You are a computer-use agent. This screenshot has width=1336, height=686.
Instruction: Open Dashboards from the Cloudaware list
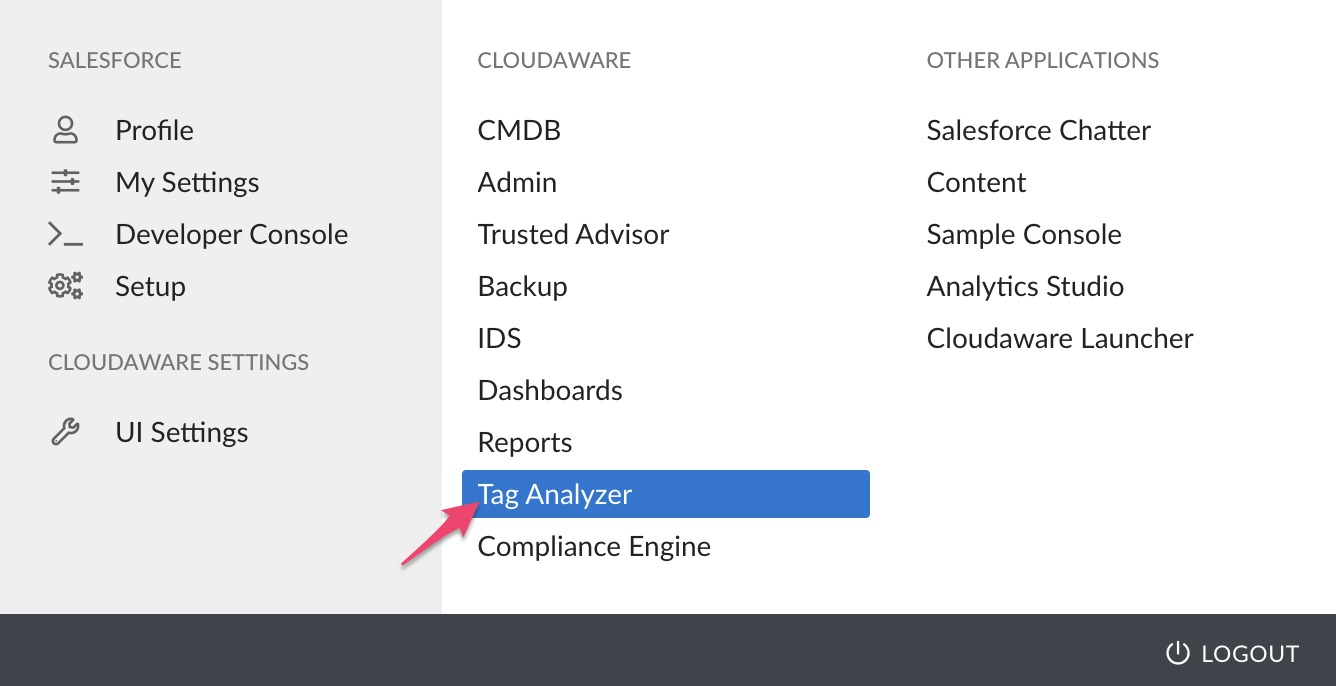click(x=550, y=390)
